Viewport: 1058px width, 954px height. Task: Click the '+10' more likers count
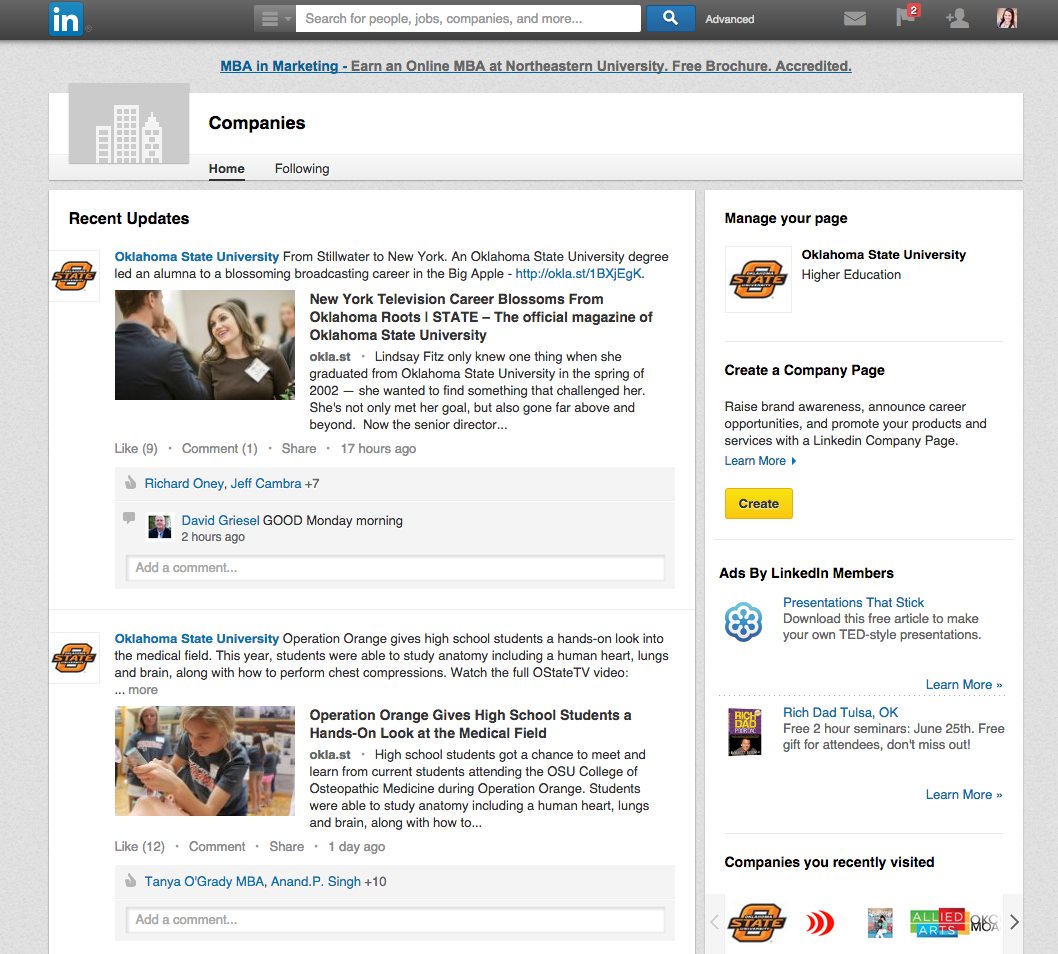tap(375, 882)
